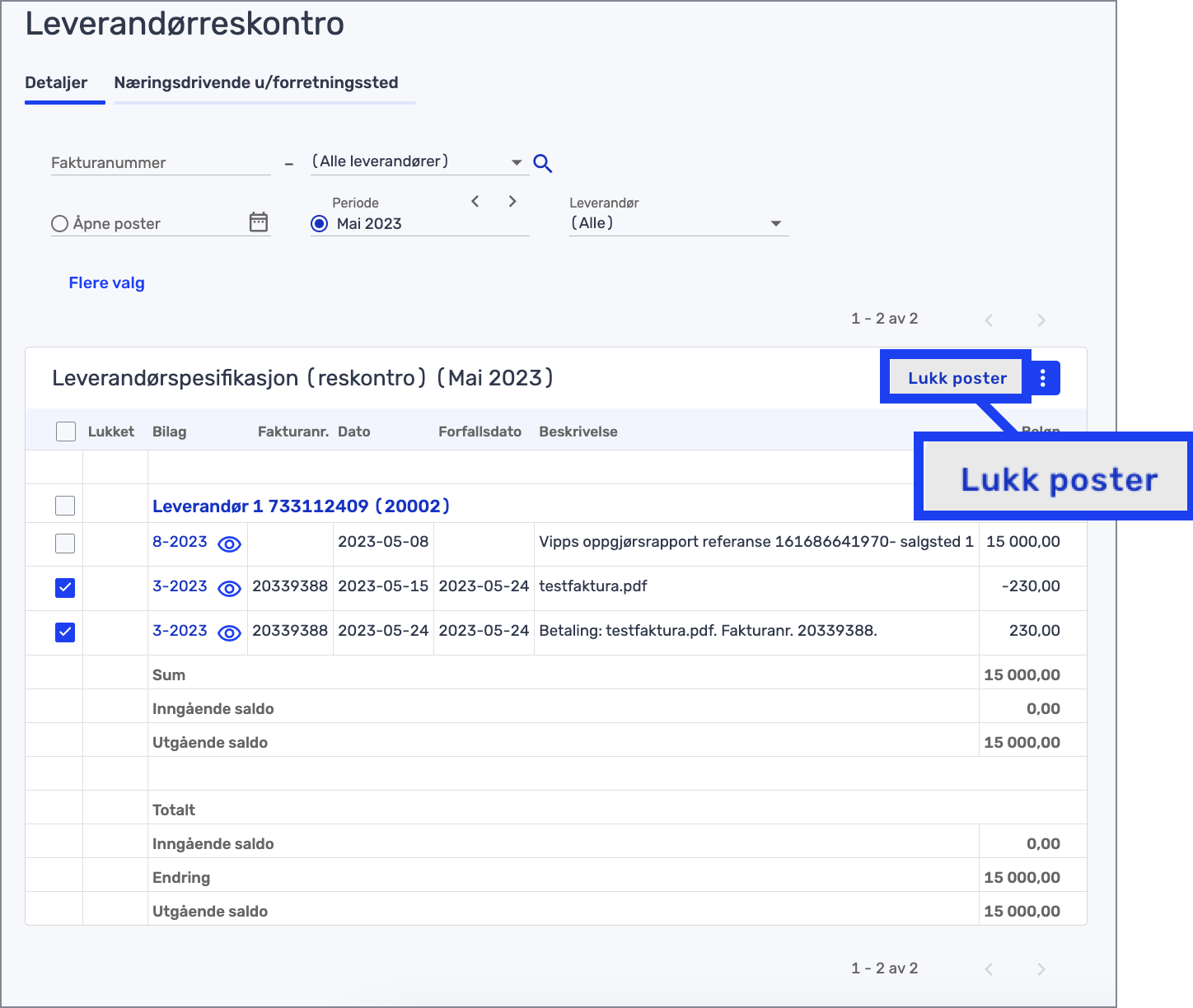Click the next page pagination arrow
This screenshot has width=1193, height=1008.
pos(1041,320)
